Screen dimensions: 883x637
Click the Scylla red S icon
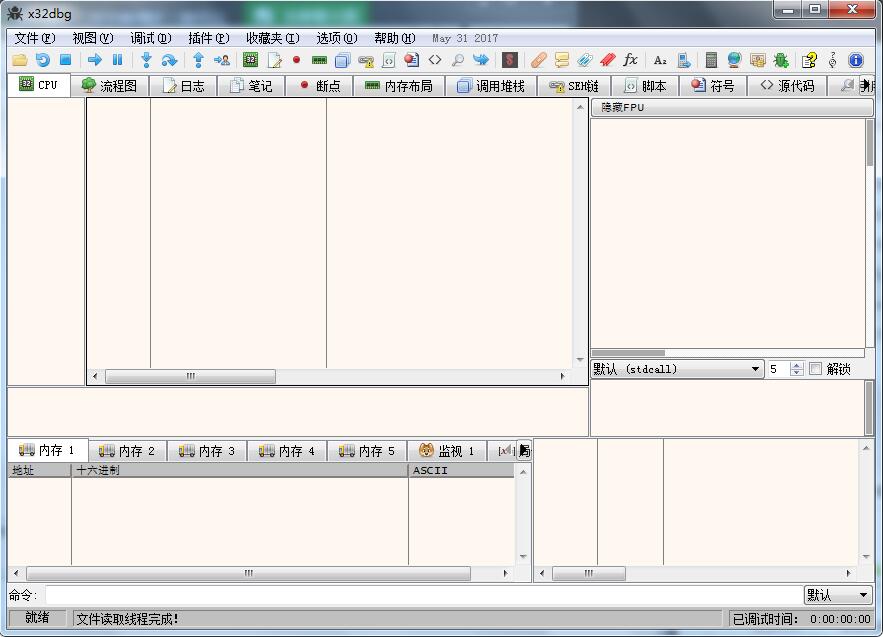click(x=510, y=60)
